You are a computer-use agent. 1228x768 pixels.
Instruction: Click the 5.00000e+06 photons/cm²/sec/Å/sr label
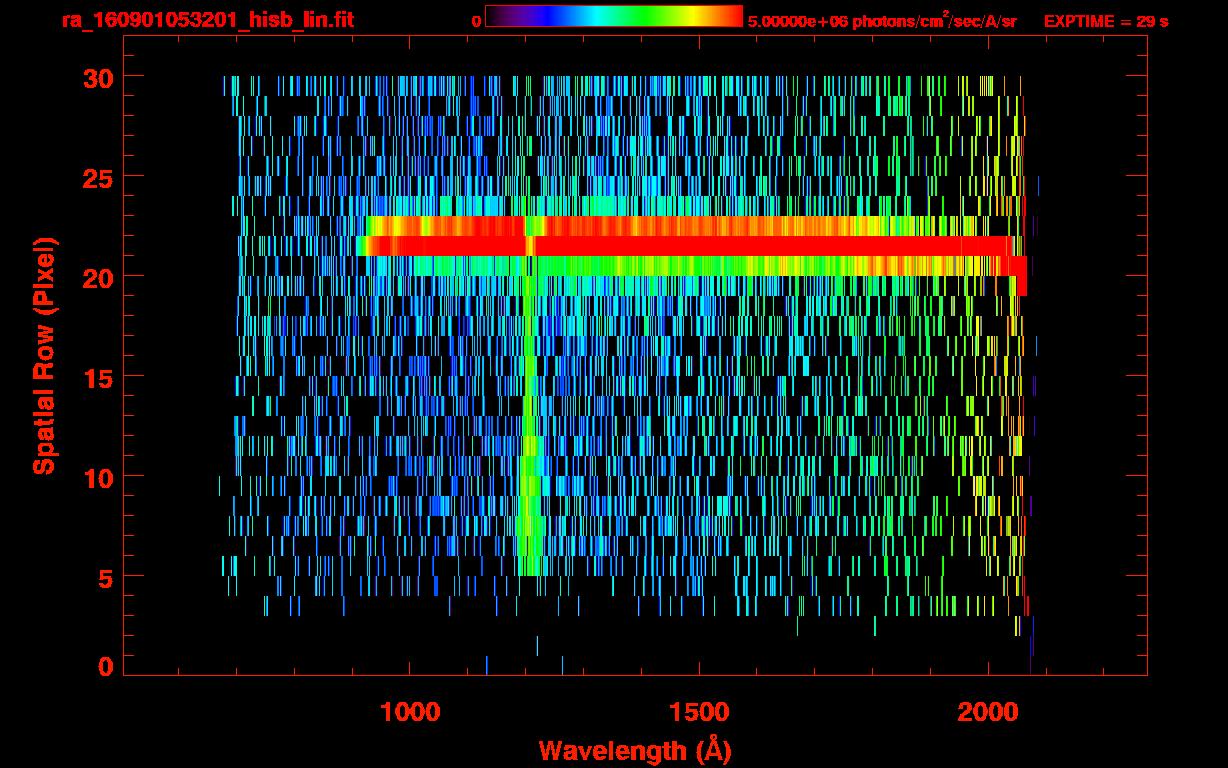(882, 20)
